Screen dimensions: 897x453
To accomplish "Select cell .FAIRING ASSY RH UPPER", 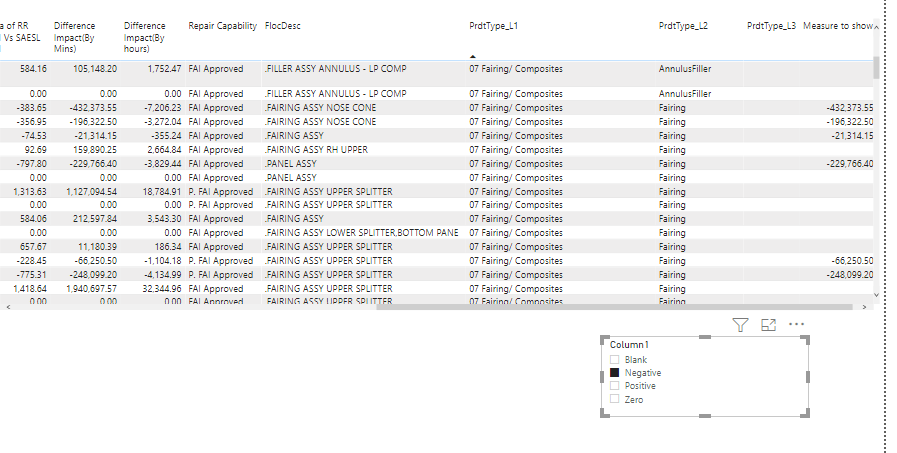I will click(316, 150).
